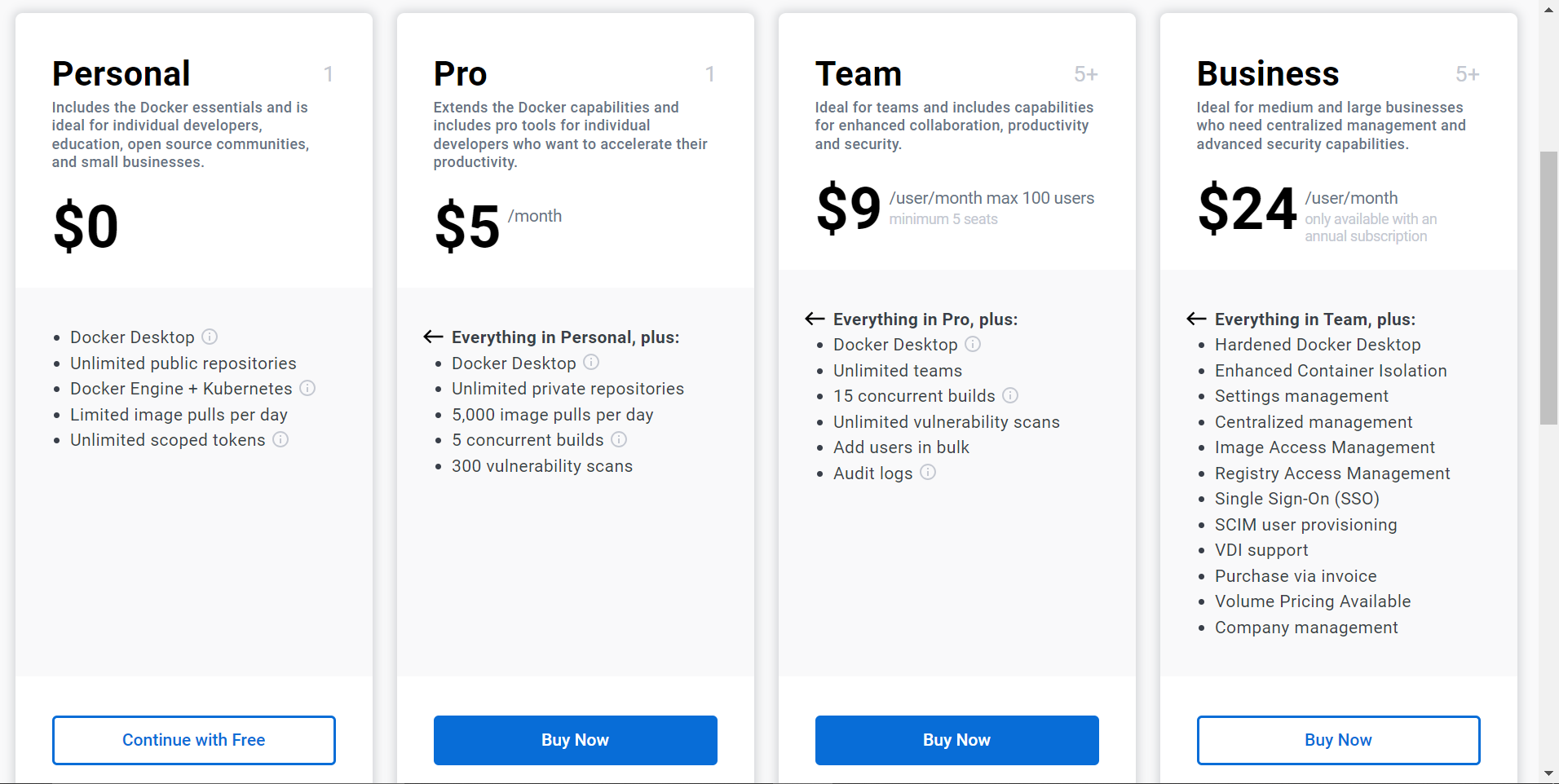This screenshot has width=1559, height=784.
Task: Click Continue with Free
Action: coord(193,740)
